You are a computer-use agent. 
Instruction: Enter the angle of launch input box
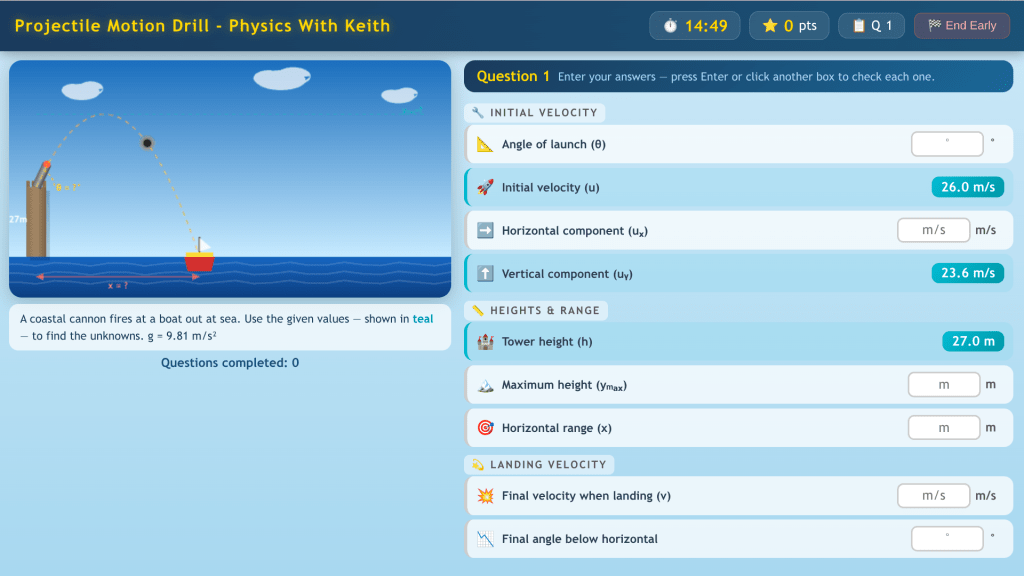947,144
